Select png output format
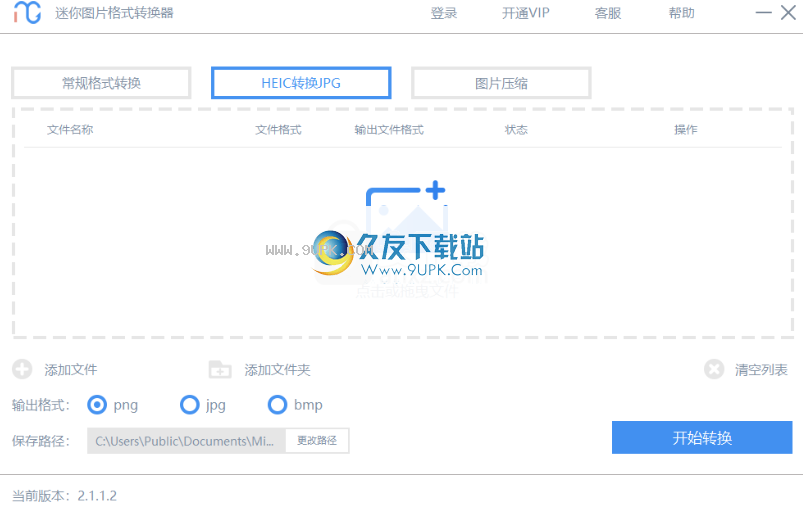The image size is (803, 506). click(x=97, y=405)
